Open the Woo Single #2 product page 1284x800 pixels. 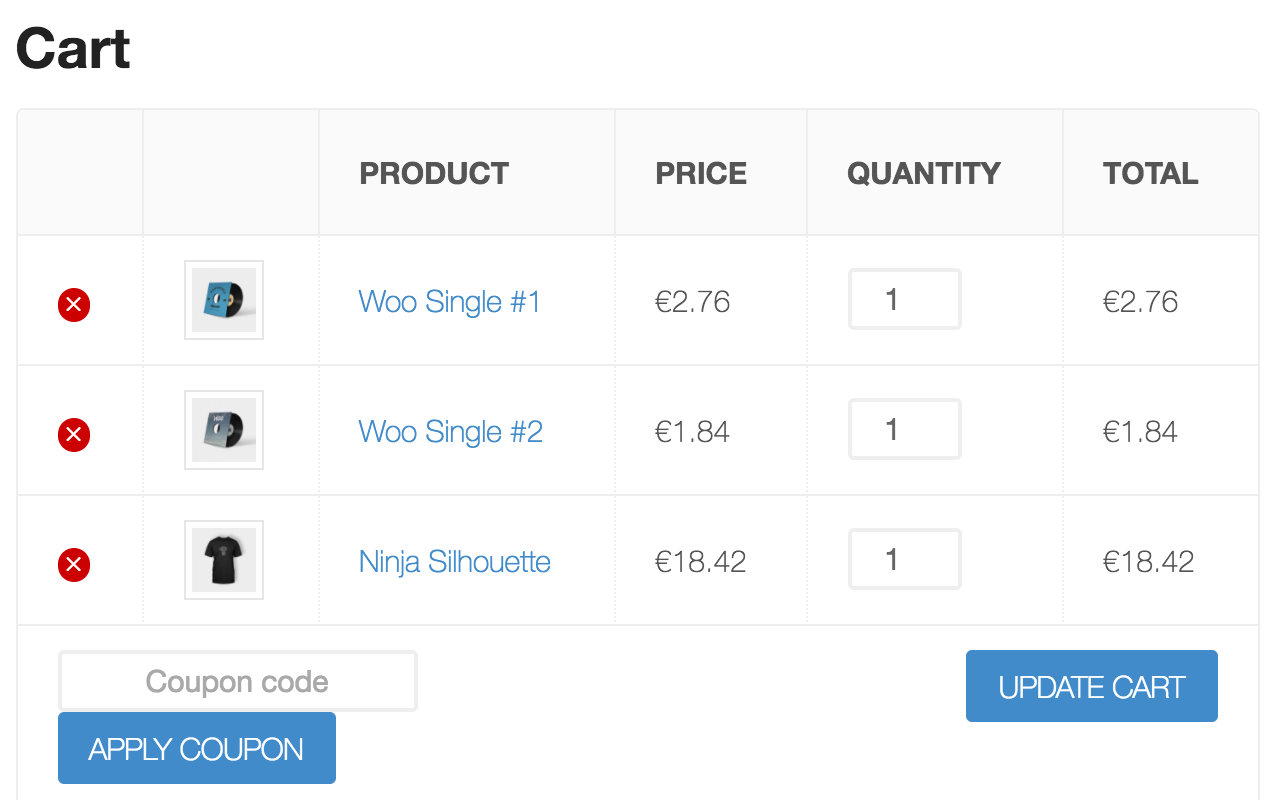(x=450, y=432)
